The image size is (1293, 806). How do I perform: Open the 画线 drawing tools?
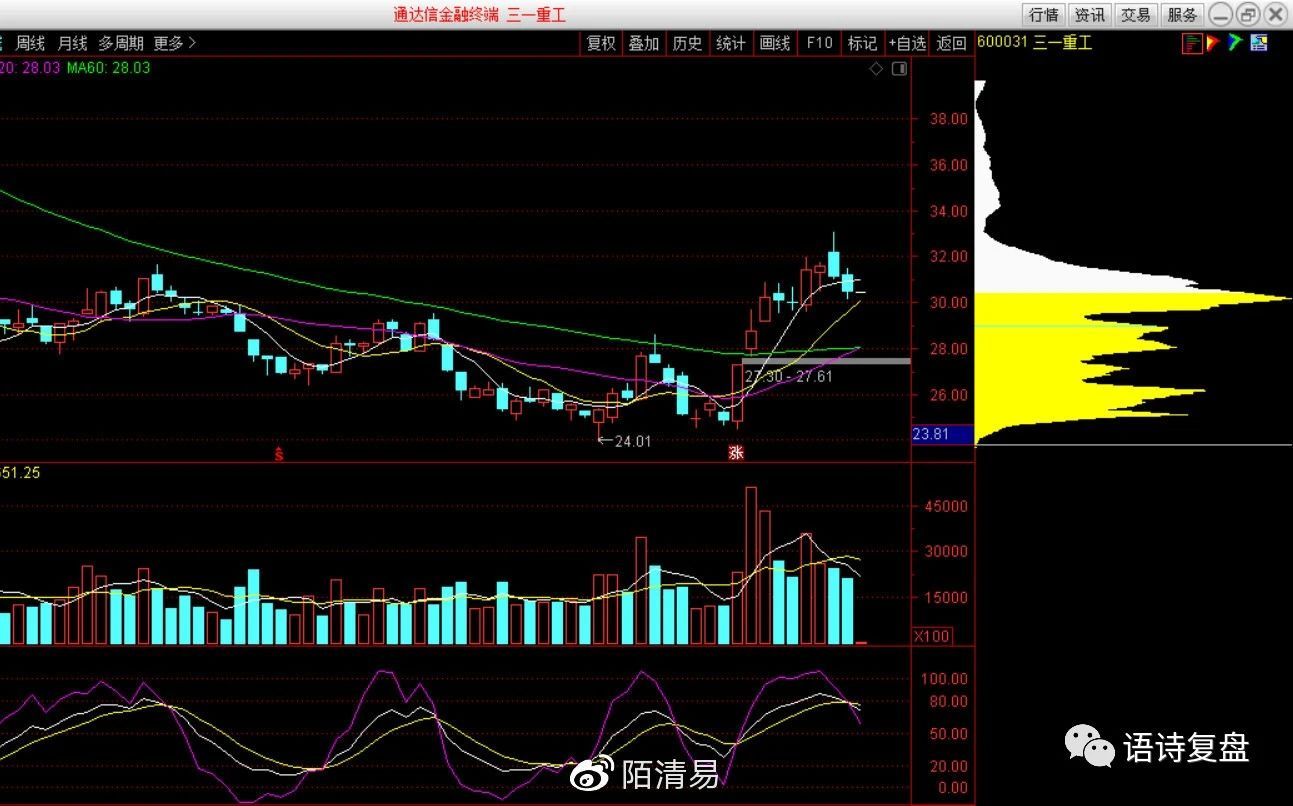(x=775, y=43)
